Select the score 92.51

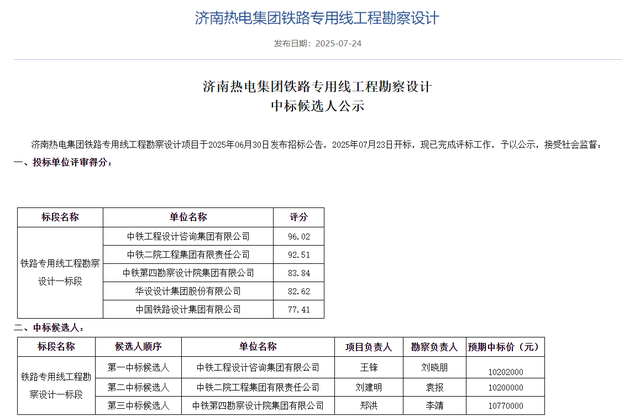[299, 255]
